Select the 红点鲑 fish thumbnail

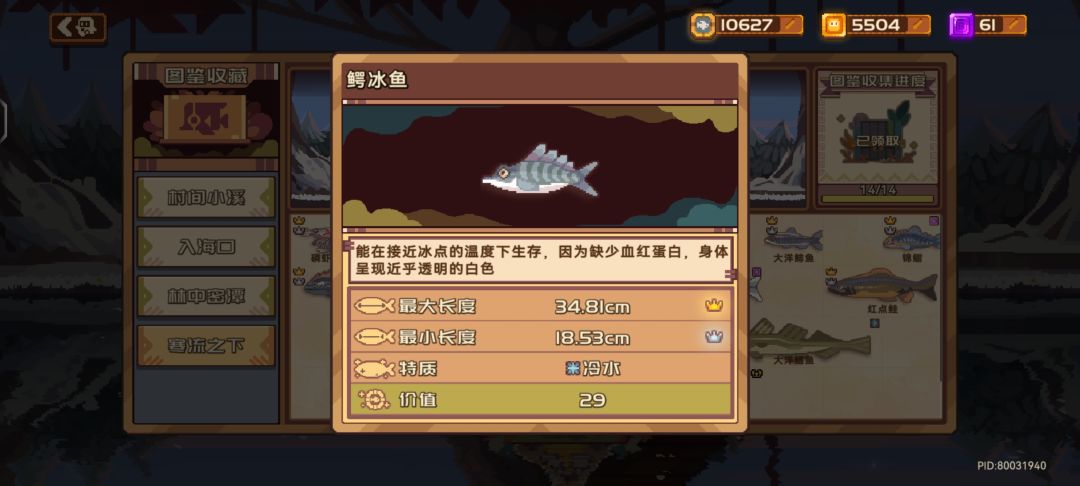(x=882, y=284)
